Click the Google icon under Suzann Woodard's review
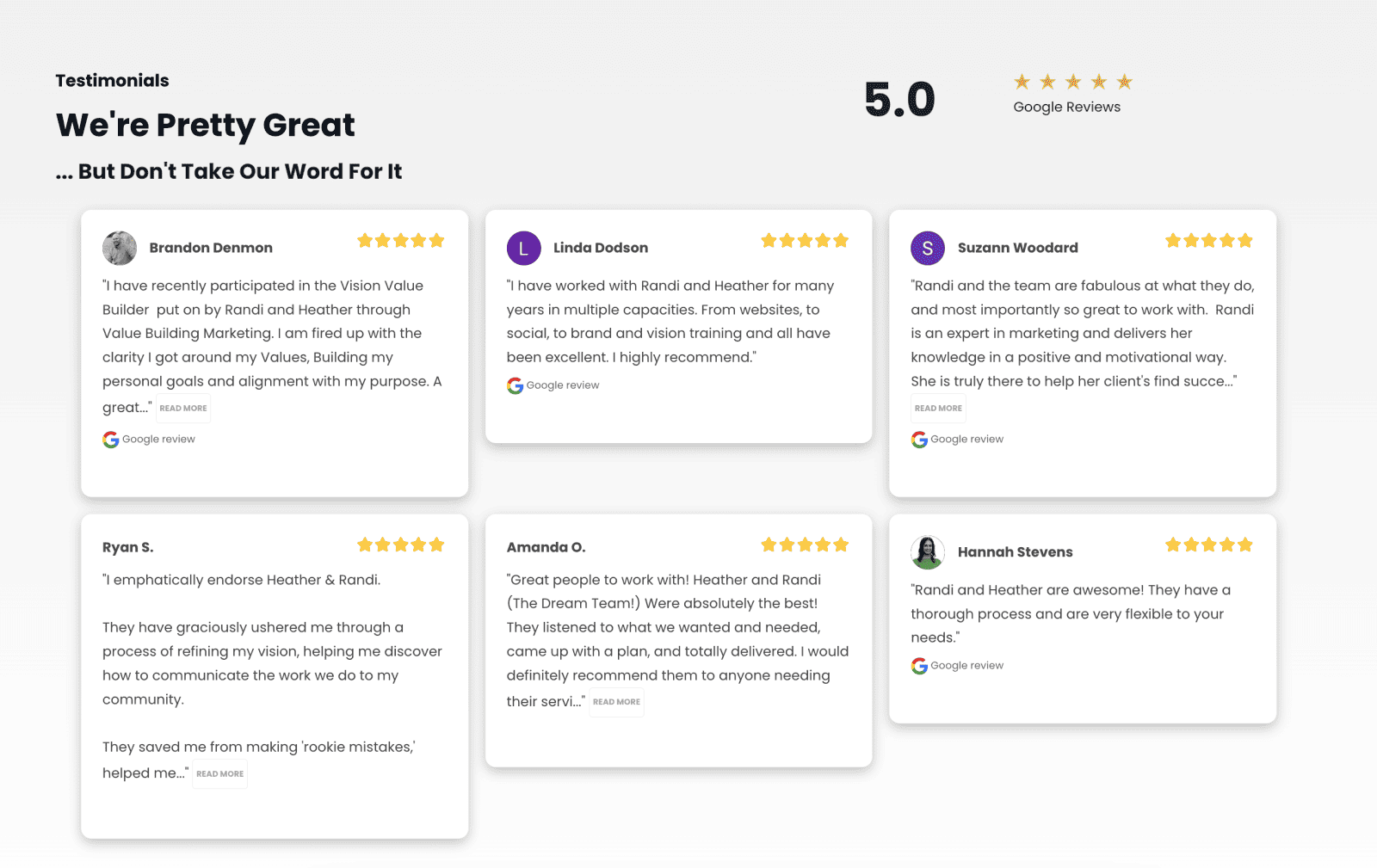The height and width of the screenshot is (868, 1377). tap(918, 440)
